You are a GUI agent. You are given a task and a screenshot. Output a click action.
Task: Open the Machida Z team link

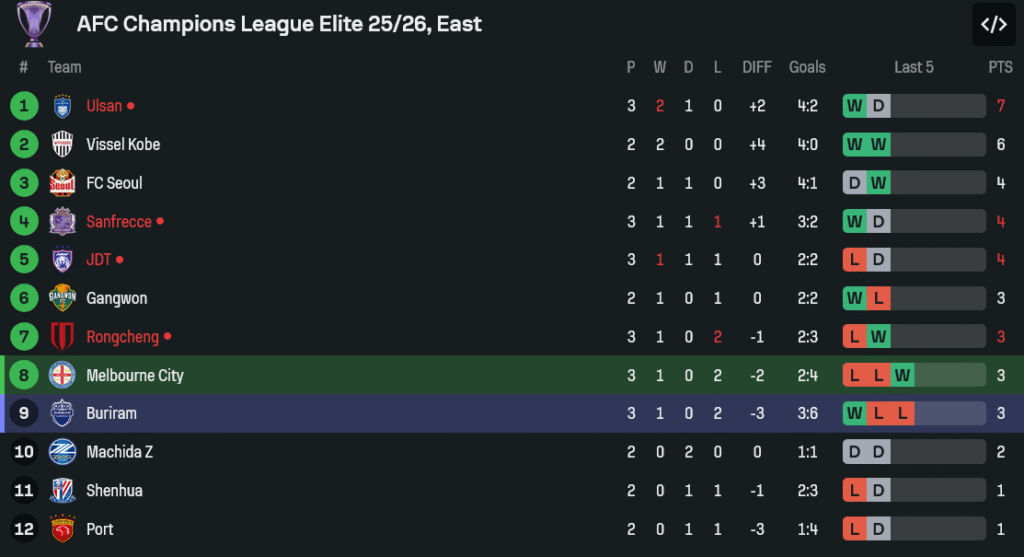pyautogui.click(x=120, y=452)
